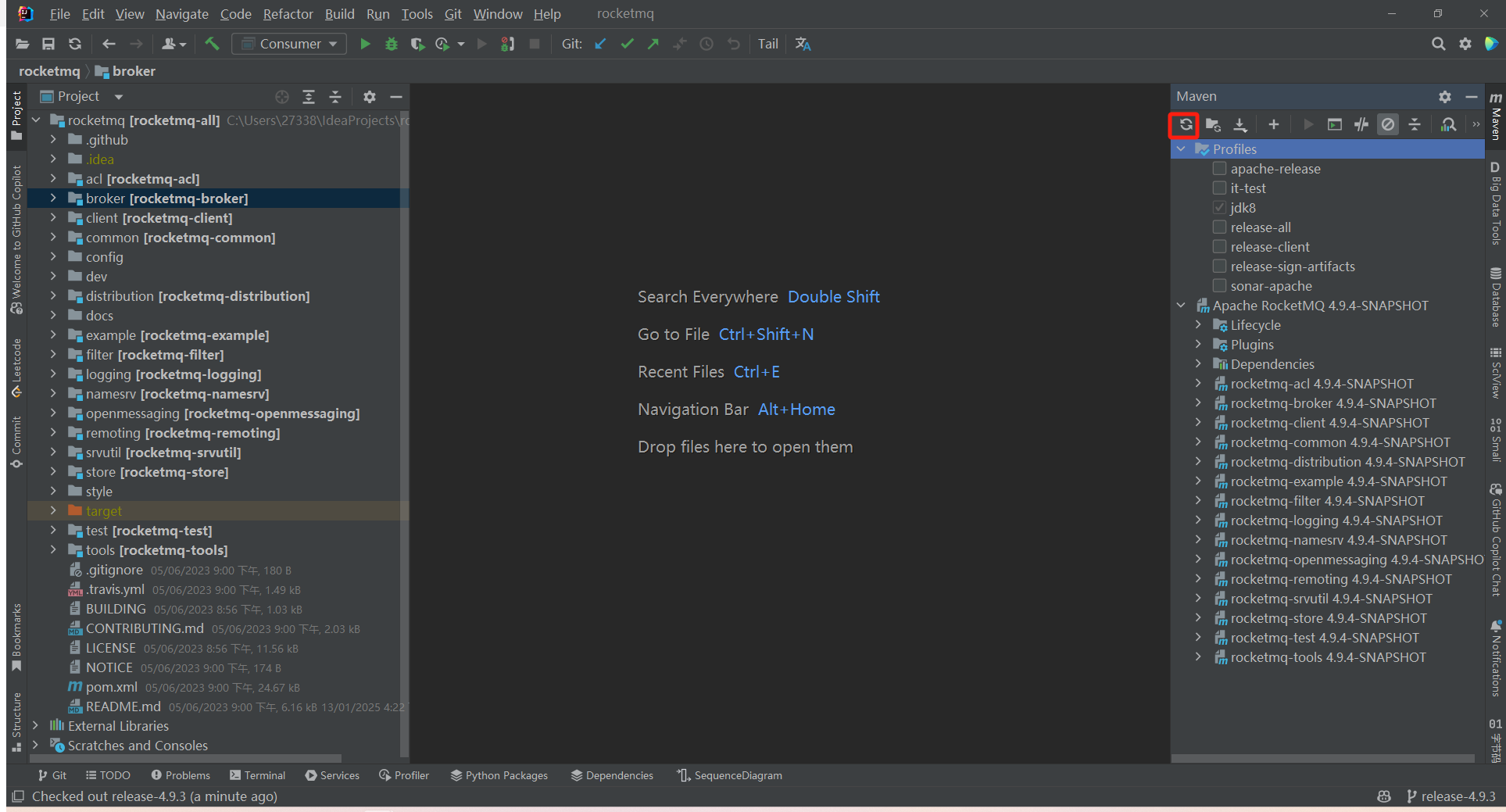Image resolution: width=1506 pixels, height=812 pixels.
Task: Expand Maven Dependencies node
Action: pyautogui.click(x=1198, y=363)
